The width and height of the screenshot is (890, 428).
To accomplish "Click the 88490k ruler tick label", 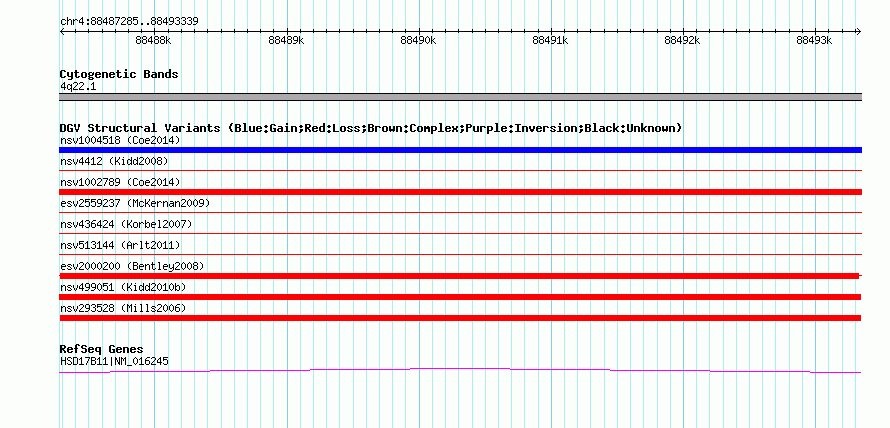I will 418,40.
